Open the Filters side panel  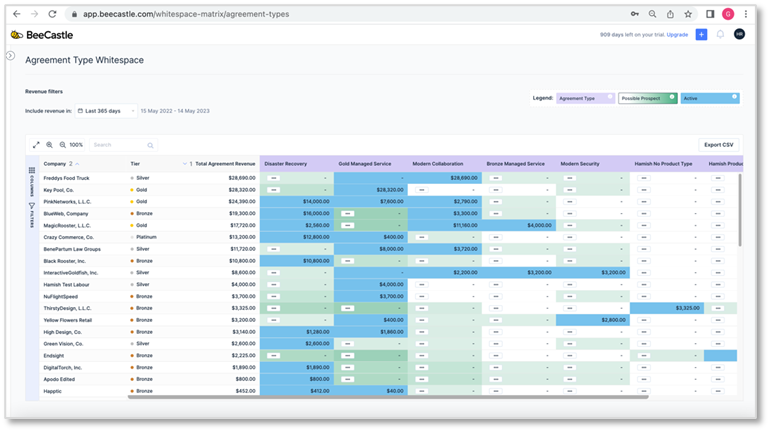coord(32,215)
